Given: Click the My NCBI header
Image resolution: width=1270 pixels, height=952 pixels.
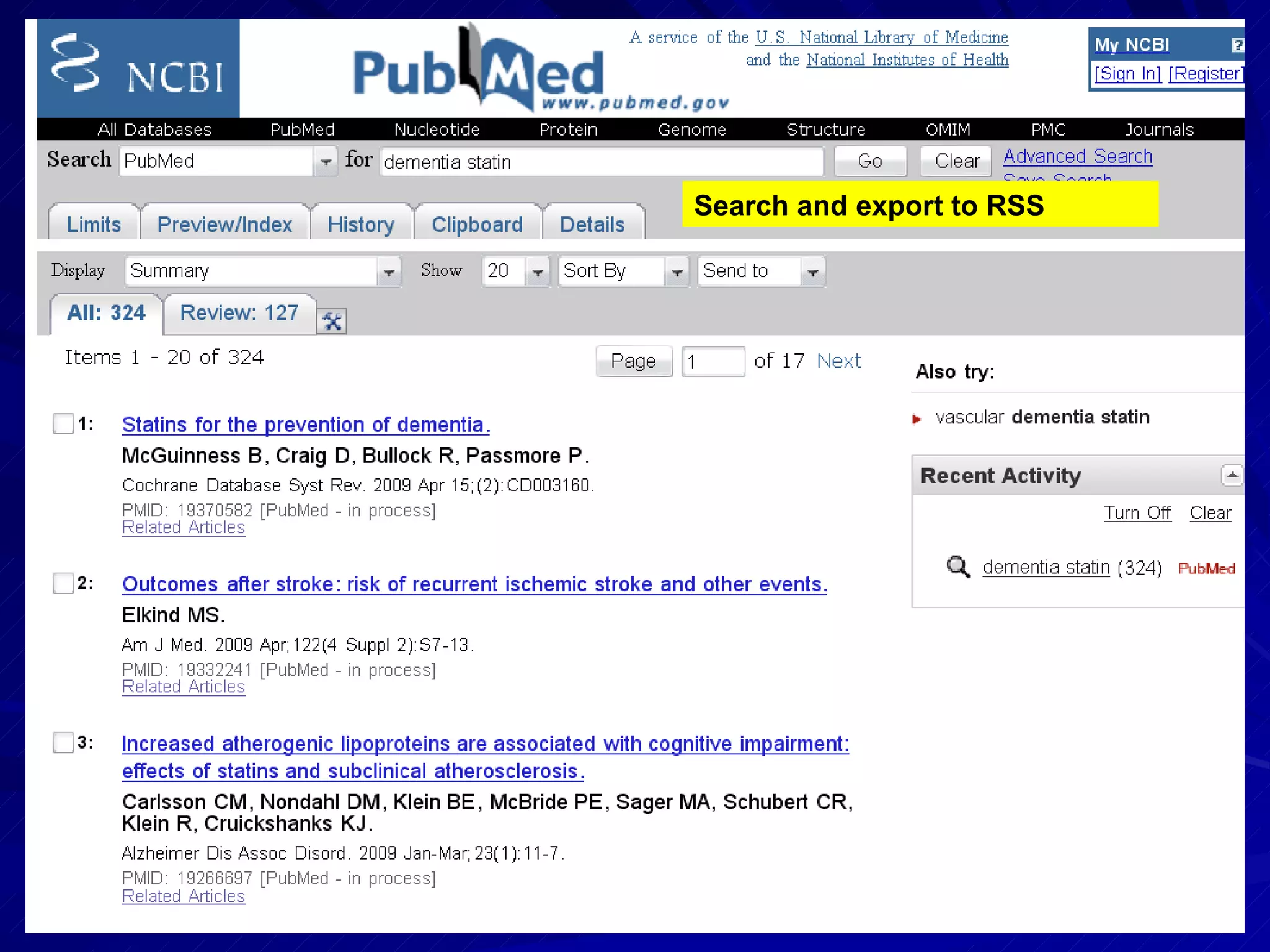Looking at the screenshot, I should point(1132,45).
